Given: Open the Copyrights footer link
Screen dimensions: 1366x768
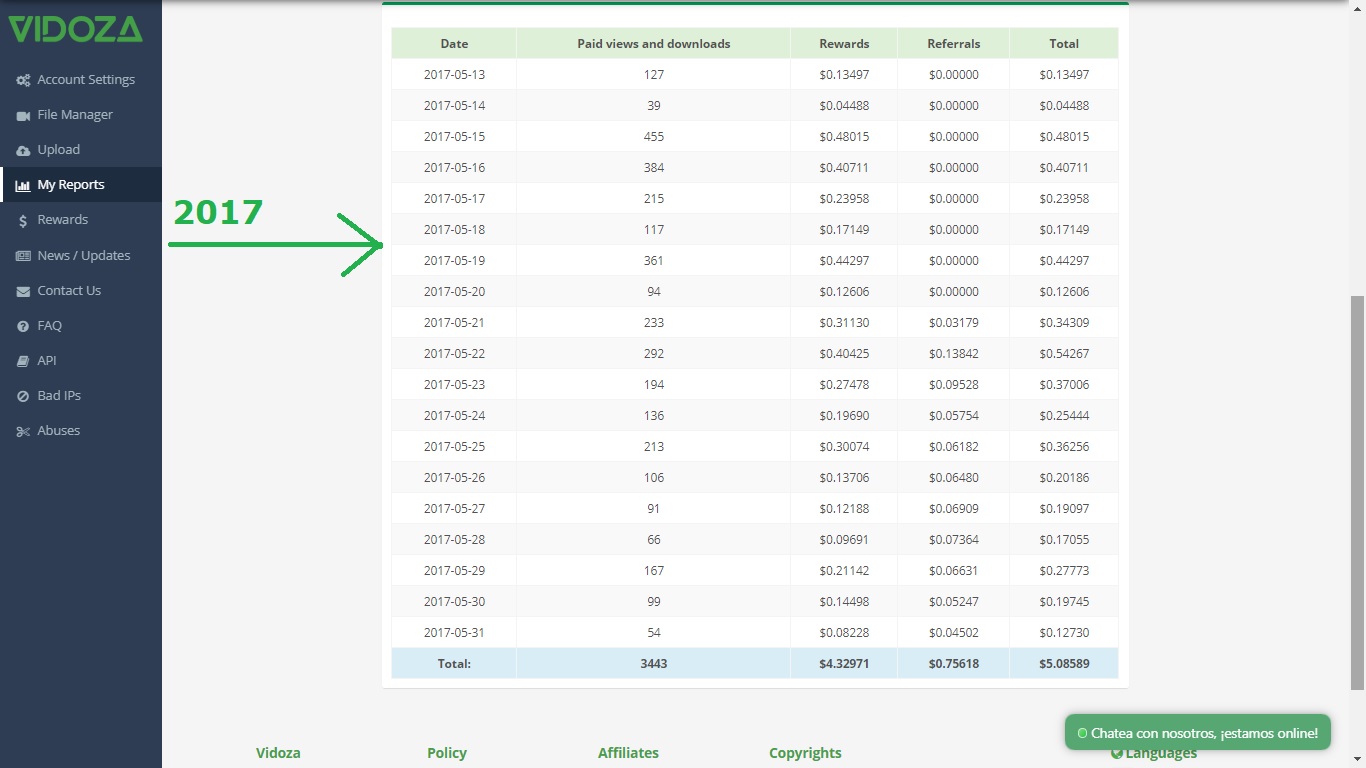Looking at the screenshot, I should coord(805,753).
